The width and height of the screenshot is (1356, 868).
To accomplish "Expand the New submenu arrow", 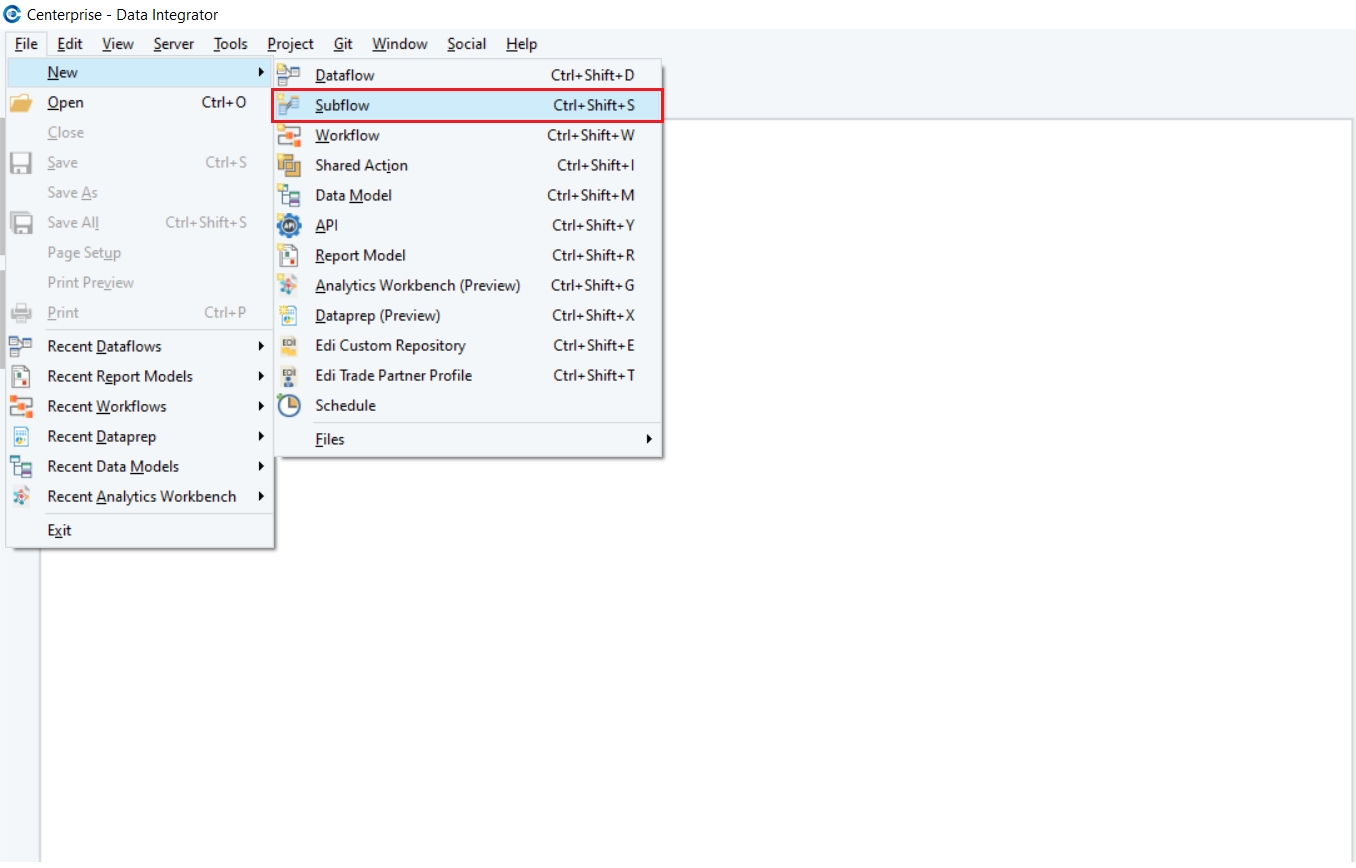I will pyautogui.click(x=261, y=72).
